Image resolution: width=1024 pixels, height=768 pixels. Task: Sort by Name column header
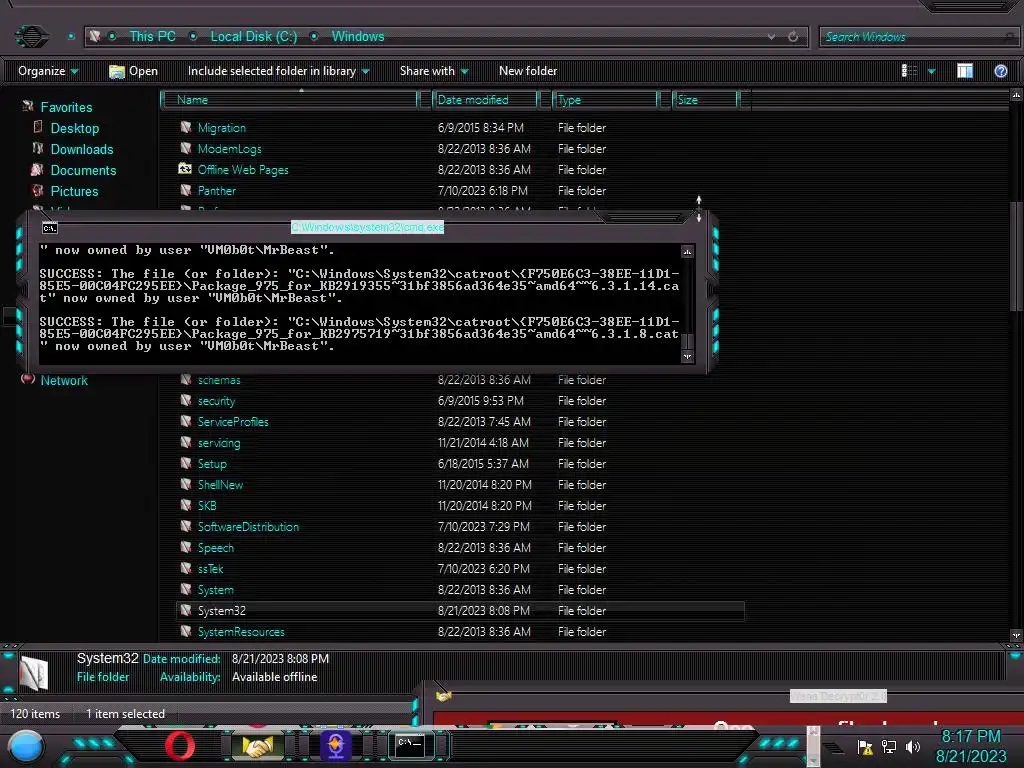coord(291,100)
